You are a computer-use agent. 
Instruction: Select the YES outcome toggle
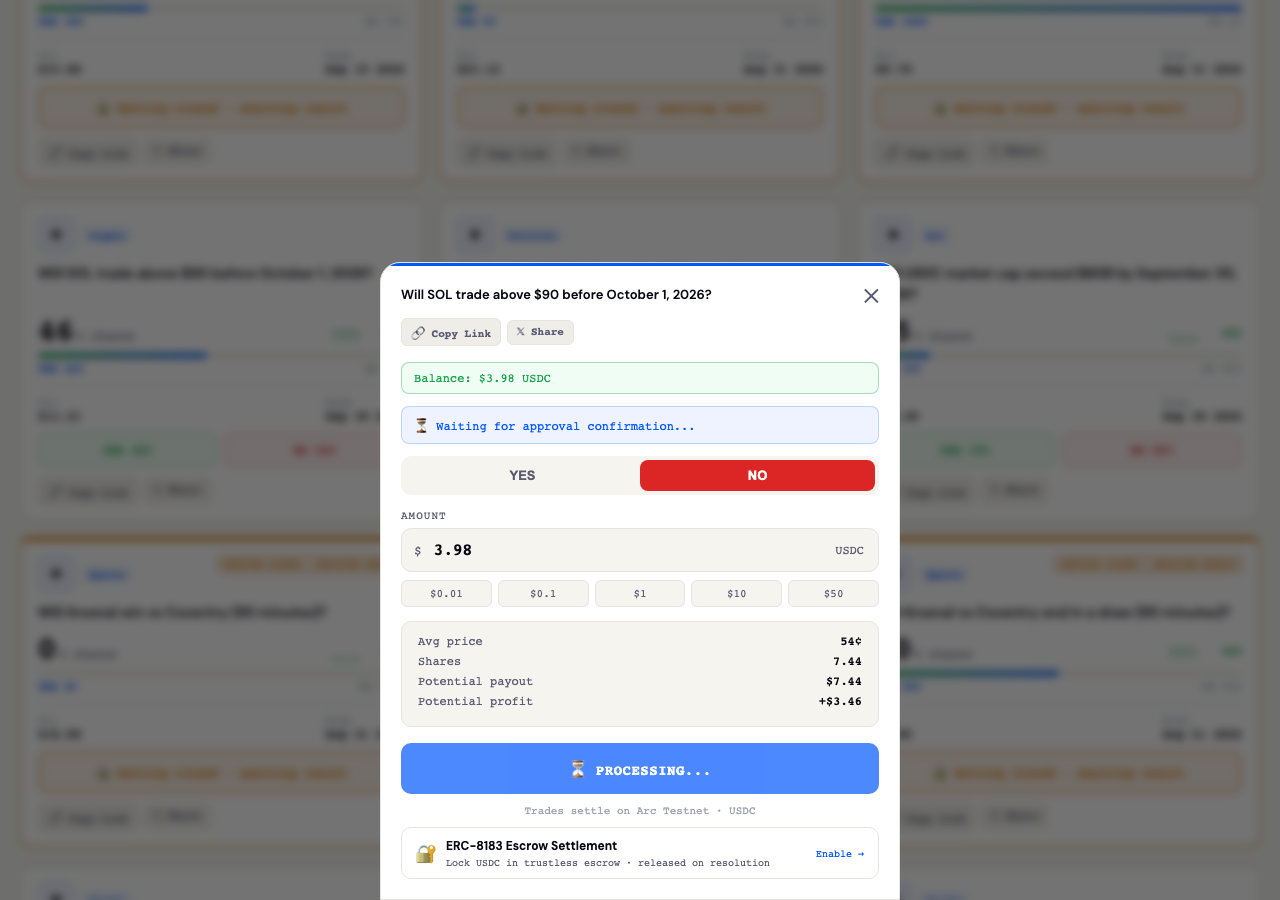(x=522, y=476)
